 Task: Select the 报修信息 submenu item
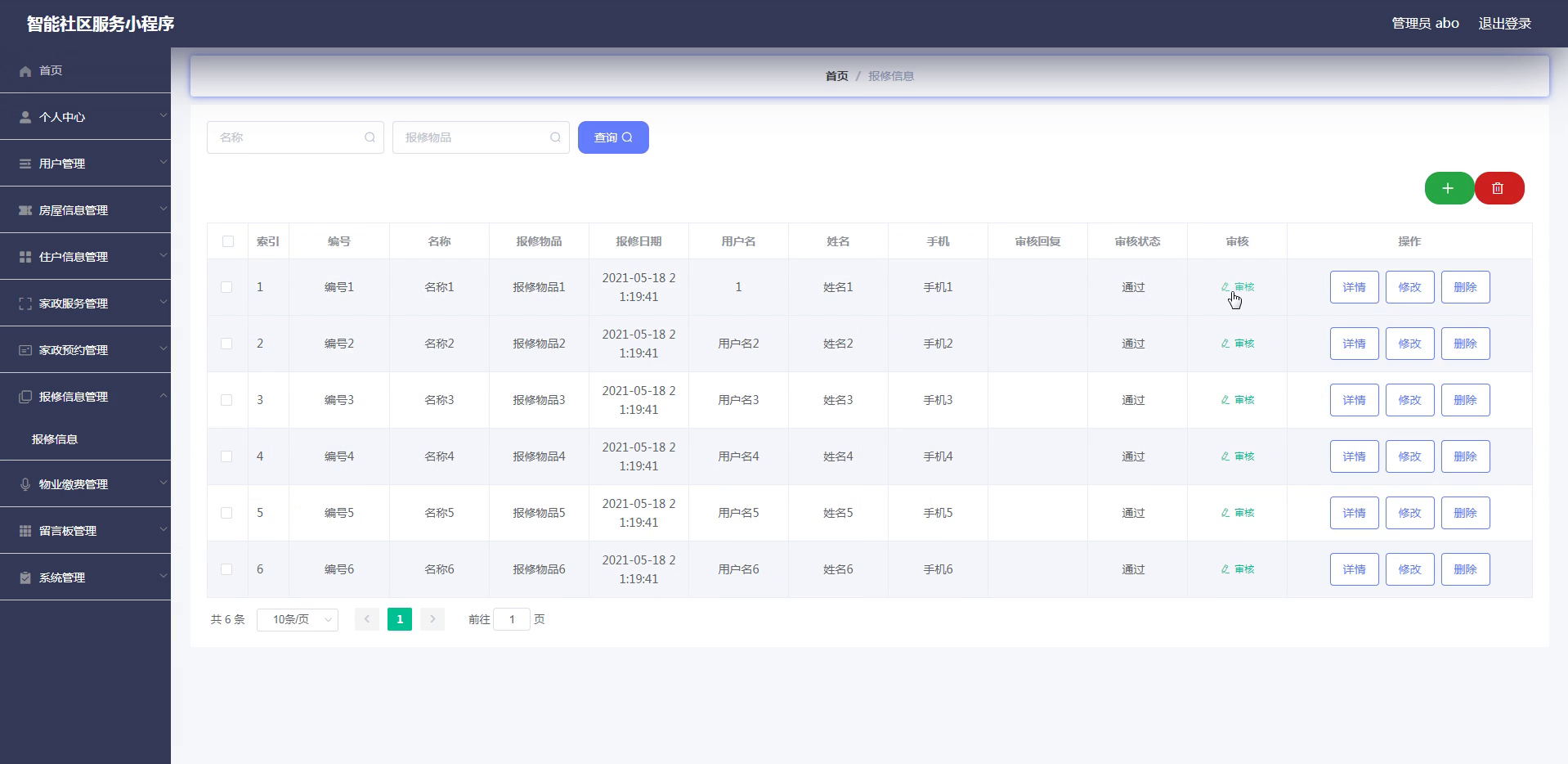85,439
